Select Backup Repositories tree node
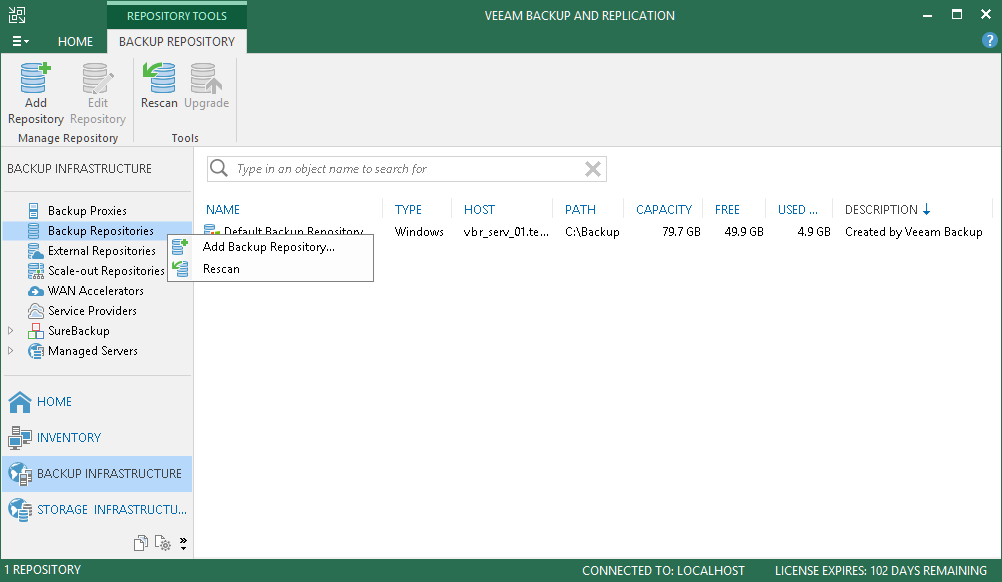The height and width of the screenshot is (582, 1002). [100, 231]
